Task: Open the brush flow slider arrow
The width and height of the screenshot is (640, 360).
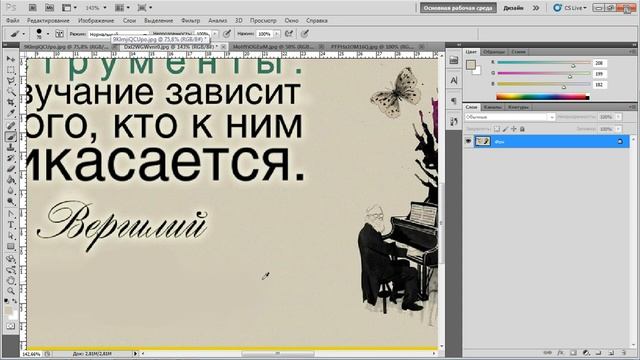Action: [277, 34]
